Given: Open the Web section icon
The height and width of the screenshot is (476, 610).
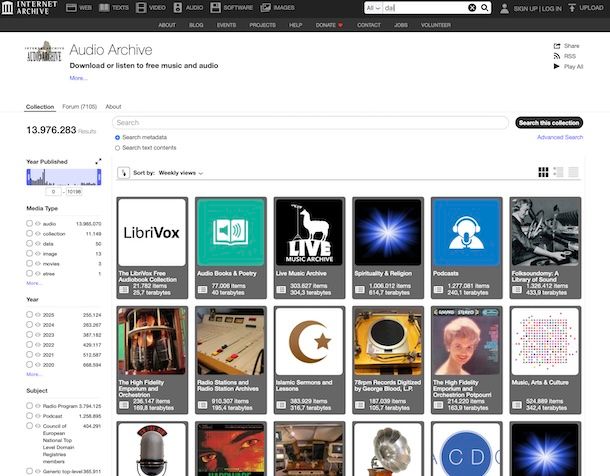Looking at the screenshot, I should coord(71,7).
